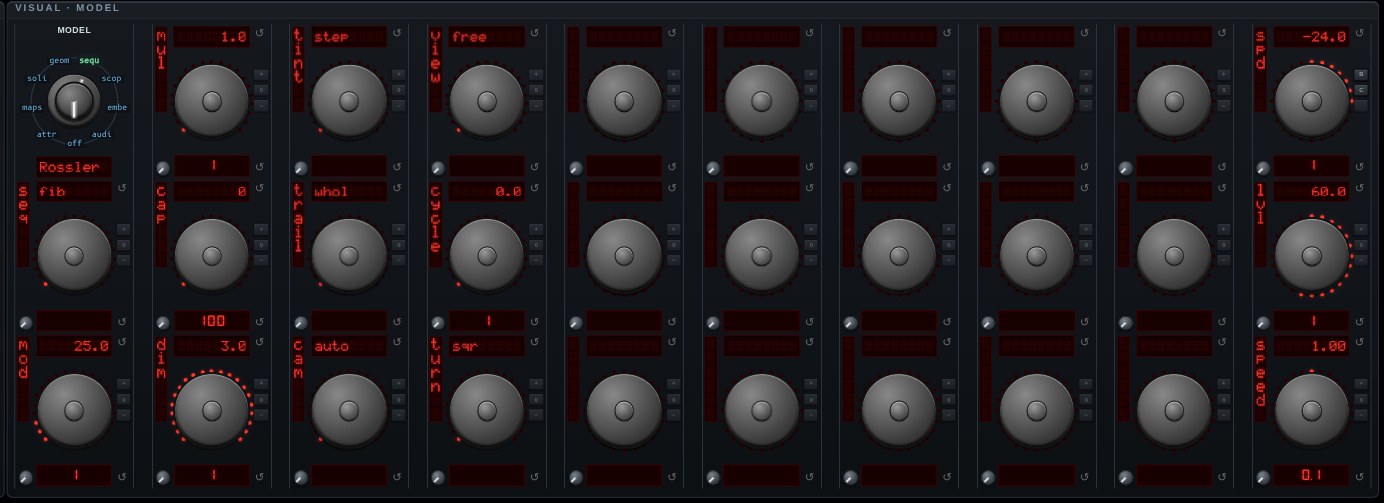Click the spd knob
This screenshot has width=1384, height=503.
click(1311, 101)
